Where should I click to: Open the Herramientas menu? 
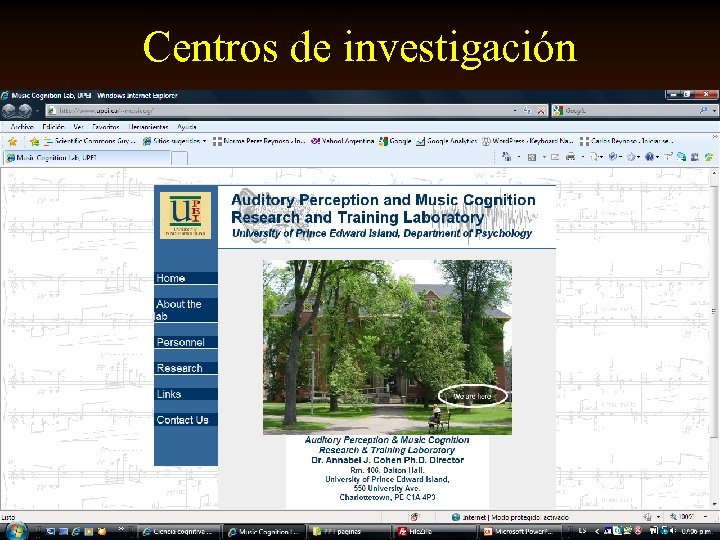tap(148, 127)
